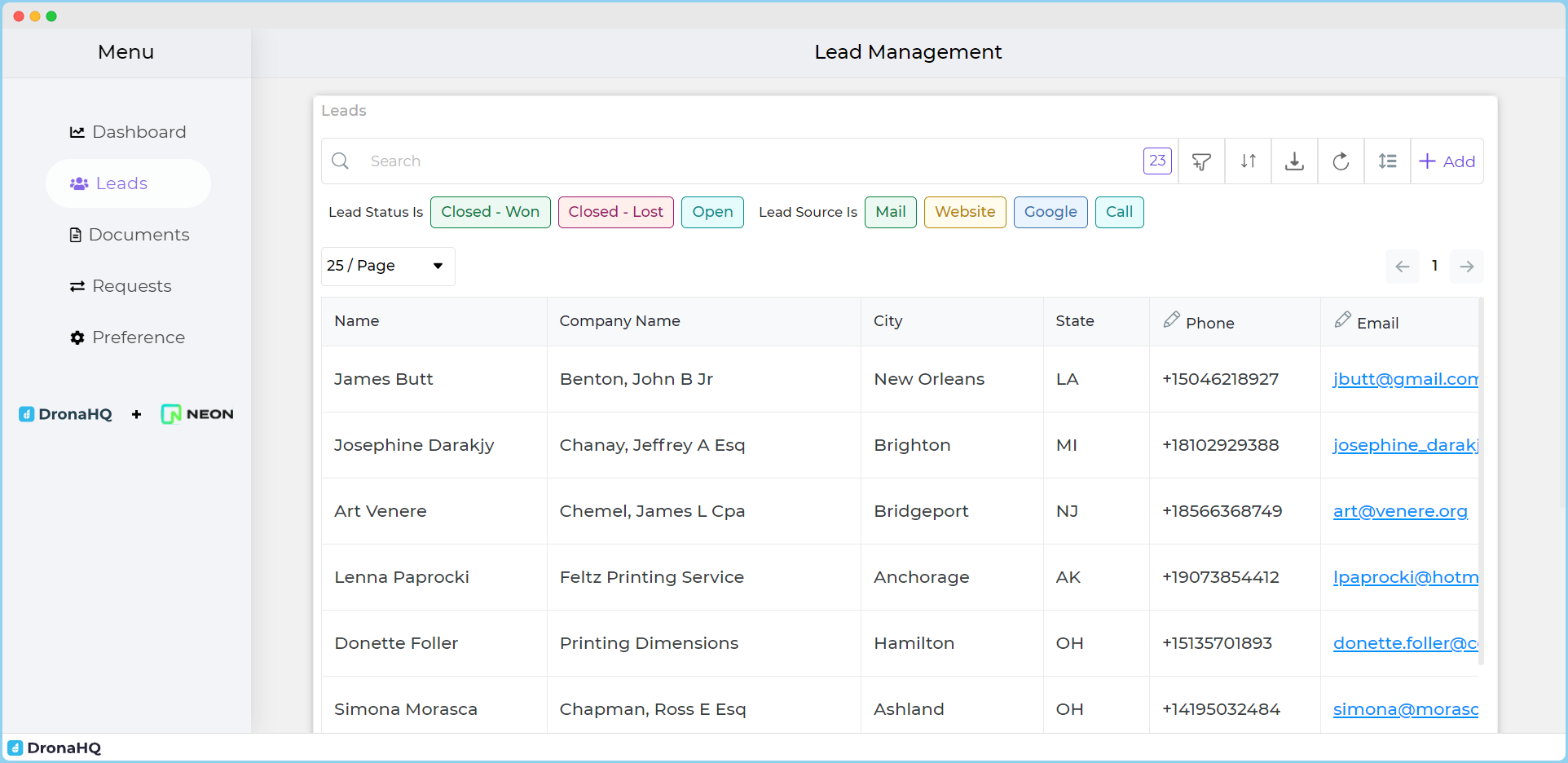Open the art@venere.org email link
This screenshot has height=763, width=1568.
pyautogui.click(x=1399, y=511)
